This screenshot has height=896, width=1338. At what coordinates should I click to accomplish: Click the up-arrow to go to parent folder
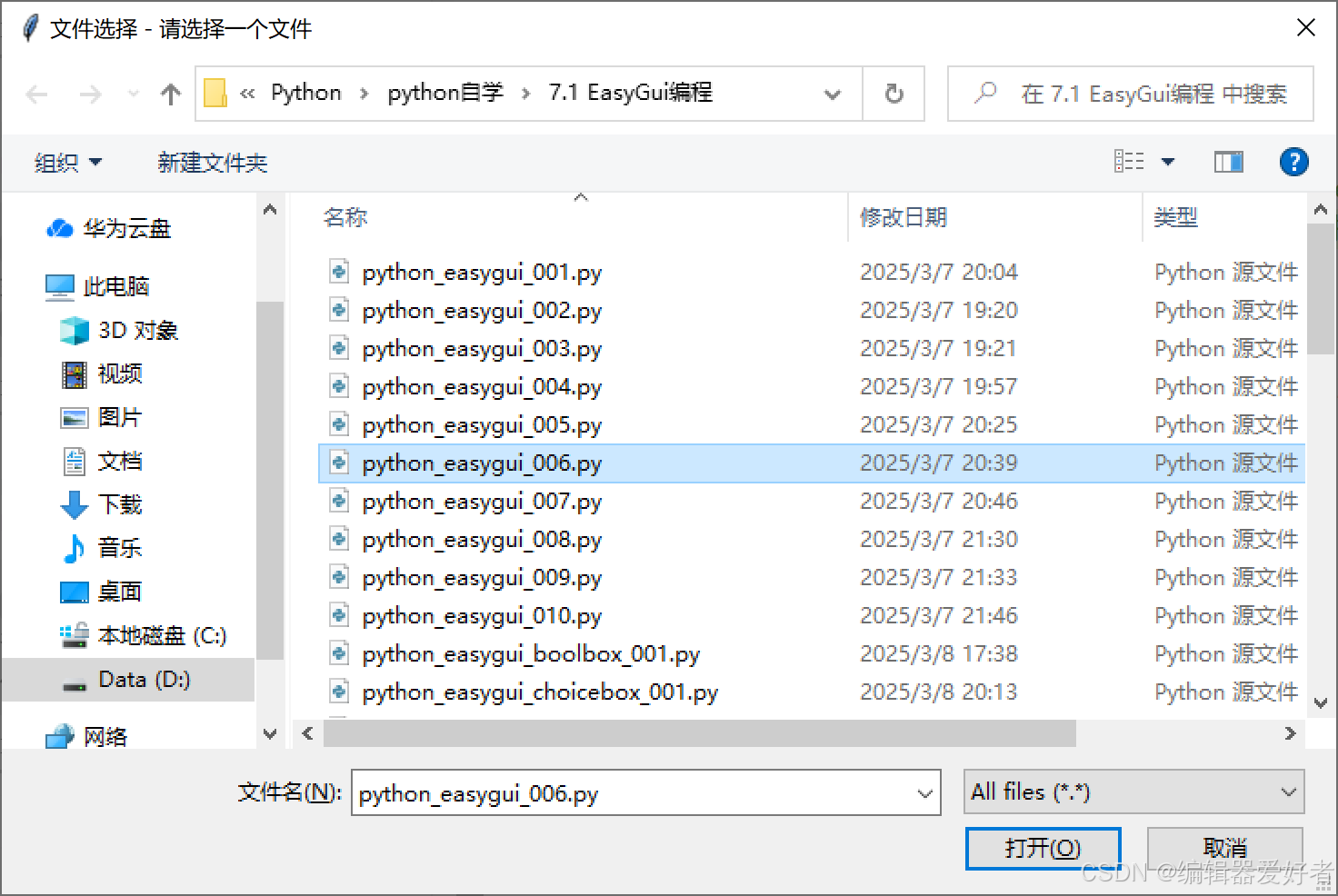pos(170,94)
